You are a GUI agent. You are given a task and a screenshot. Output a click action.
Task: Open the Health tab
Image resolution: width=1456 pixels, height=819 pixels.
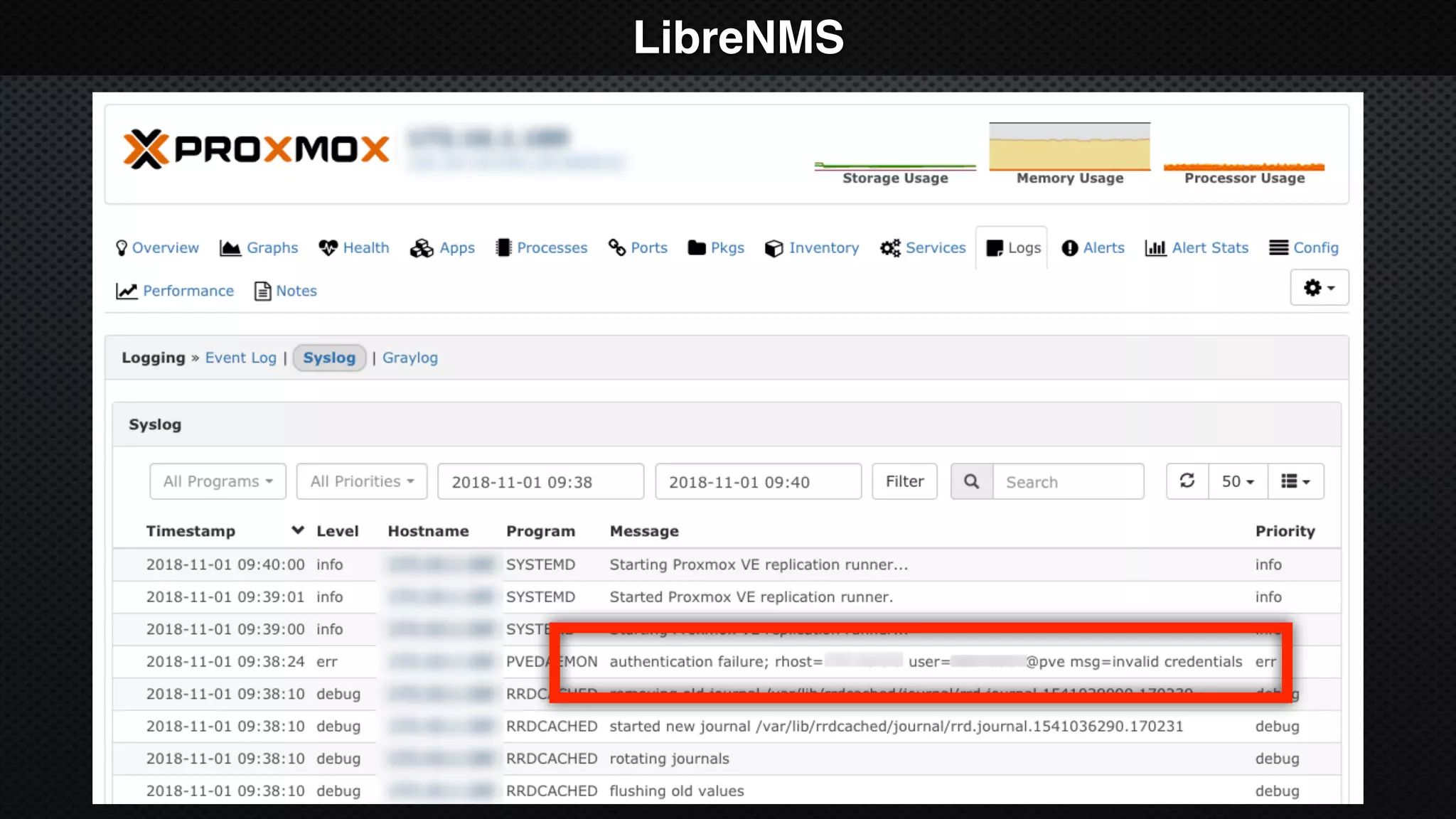point(354,247)
